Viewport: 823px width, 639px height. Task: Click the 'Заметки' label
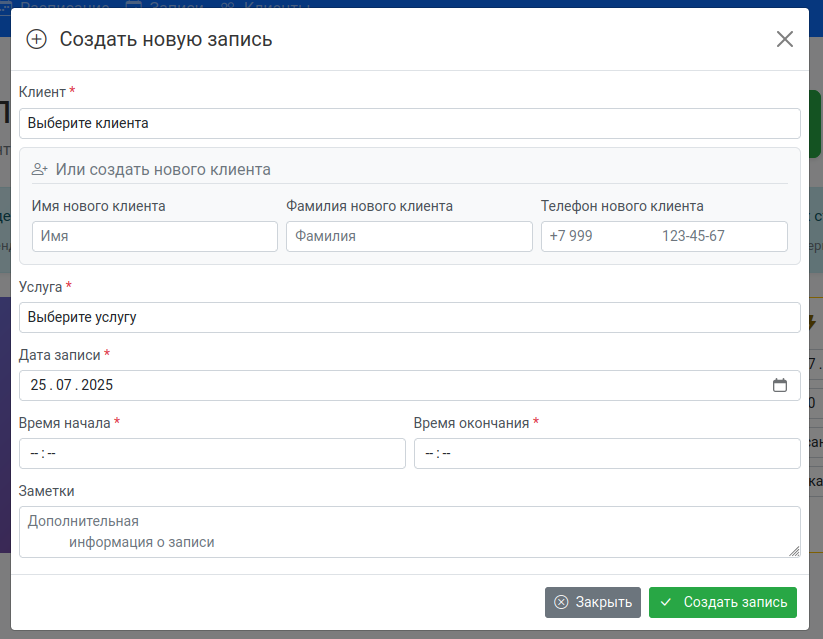(47, 491)
